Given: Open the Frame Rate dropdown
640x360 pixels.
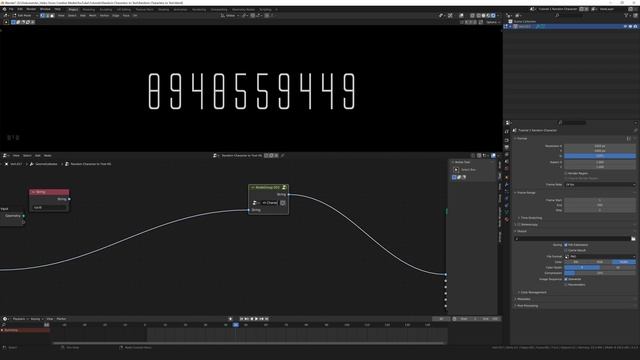Looking at the screenshot, I should [x=600, y=184].
